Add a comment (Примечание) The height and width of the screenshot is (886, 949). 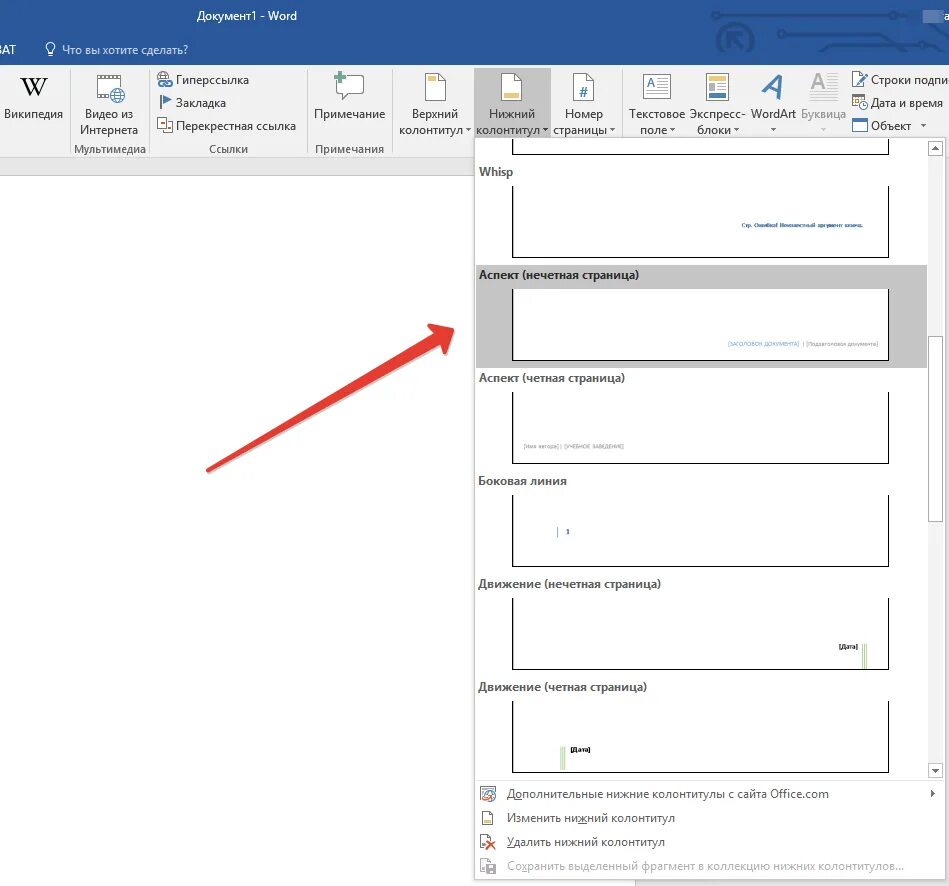[349, 97]
